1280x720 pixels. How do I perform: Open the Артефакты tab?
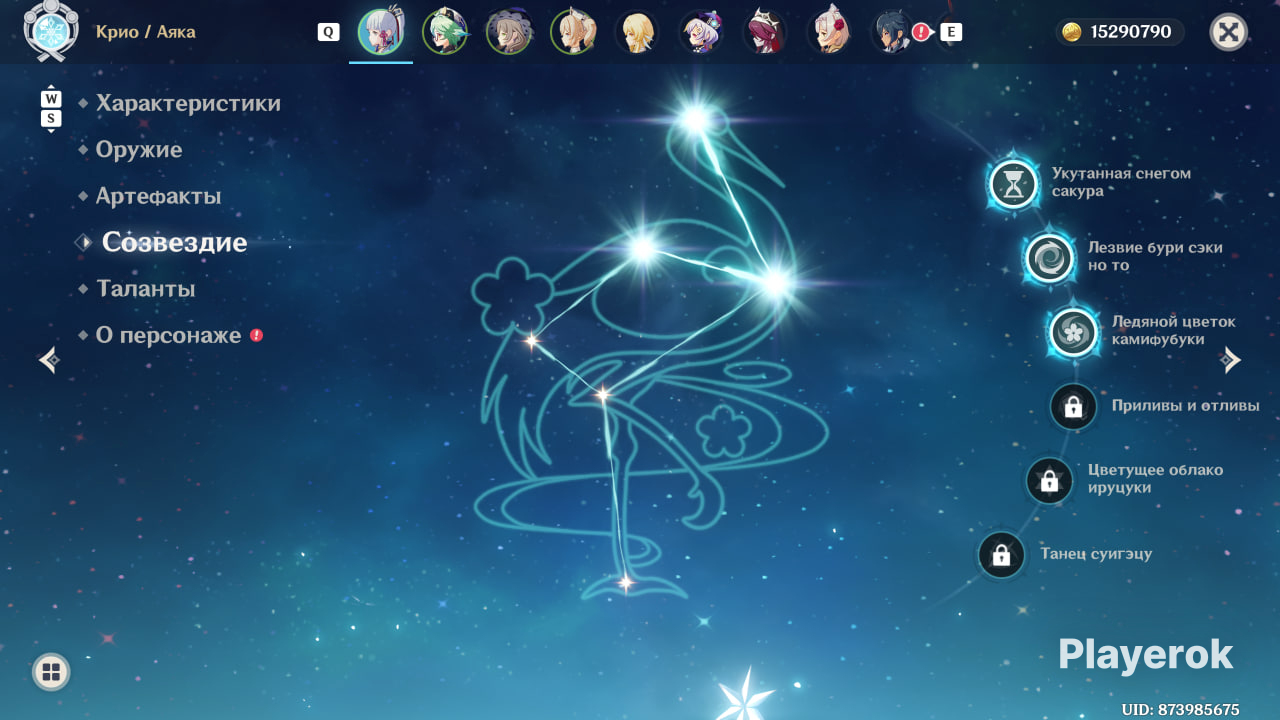pyautogui.click(x=158, y=196)
